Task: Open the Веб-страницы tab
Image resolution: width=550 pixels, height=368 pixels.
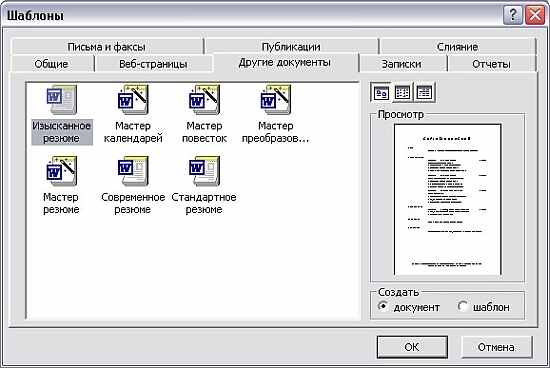Action: click(x=153, y=64)
